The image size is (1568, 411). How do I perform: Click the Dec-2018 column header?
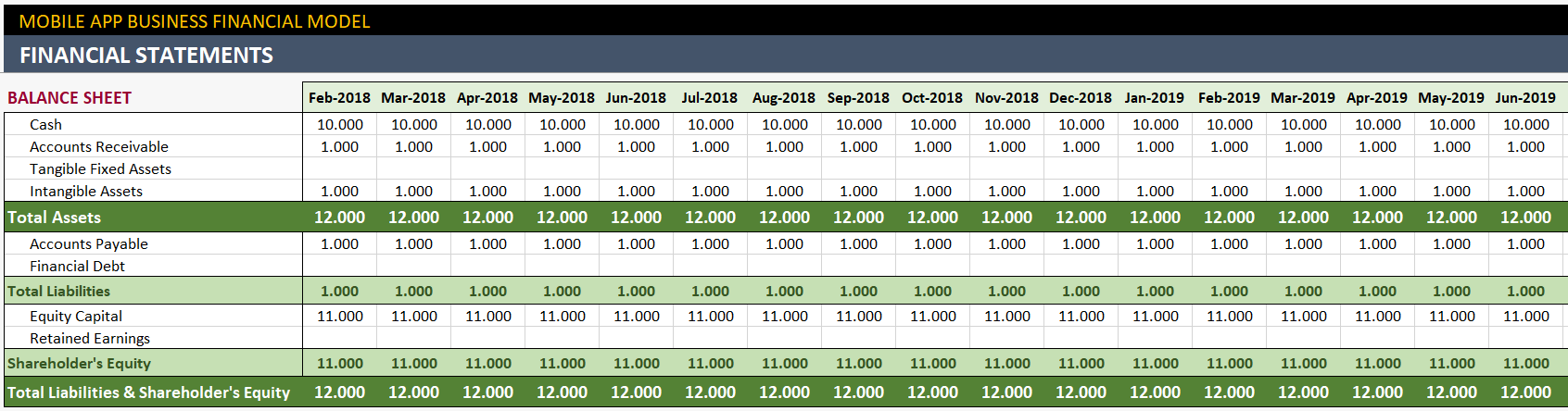pyautogui.click(x=1081, y=97)
